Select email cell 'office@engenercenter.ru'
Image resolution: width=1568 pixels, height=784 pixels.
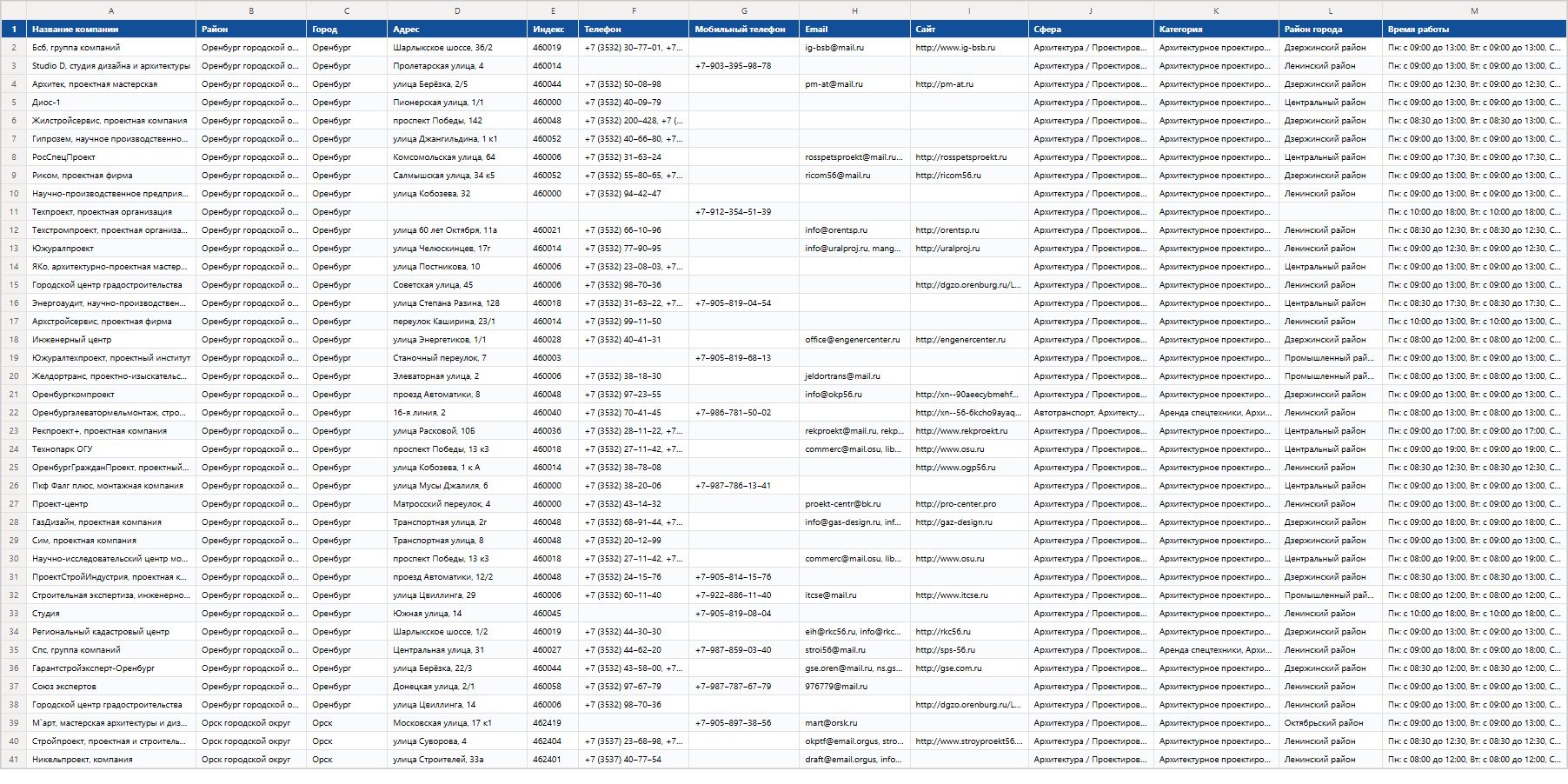pyautogui.click(x=854, y=340)
